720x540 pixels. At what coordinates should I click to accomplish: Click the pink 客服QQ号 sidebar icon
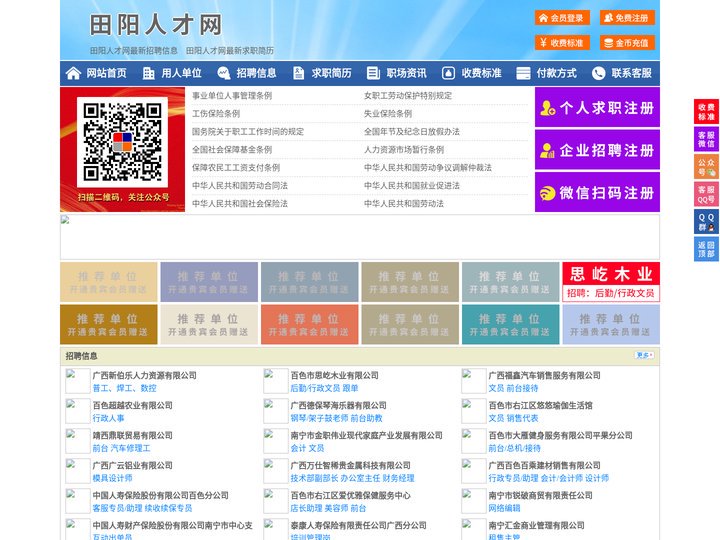(x=706, y=194)
